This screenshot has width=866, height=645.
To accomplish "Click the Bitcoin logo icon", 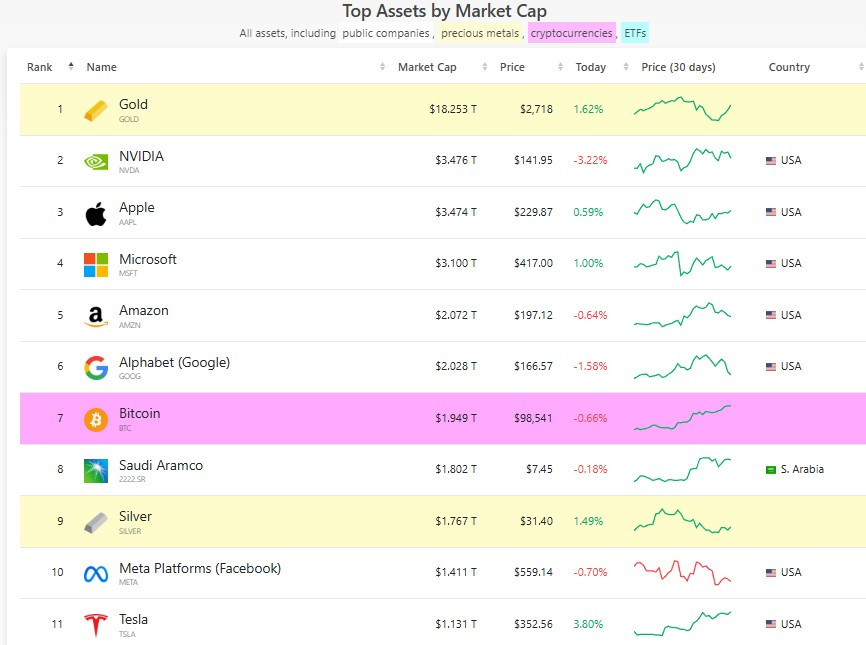I will (96, 419).
